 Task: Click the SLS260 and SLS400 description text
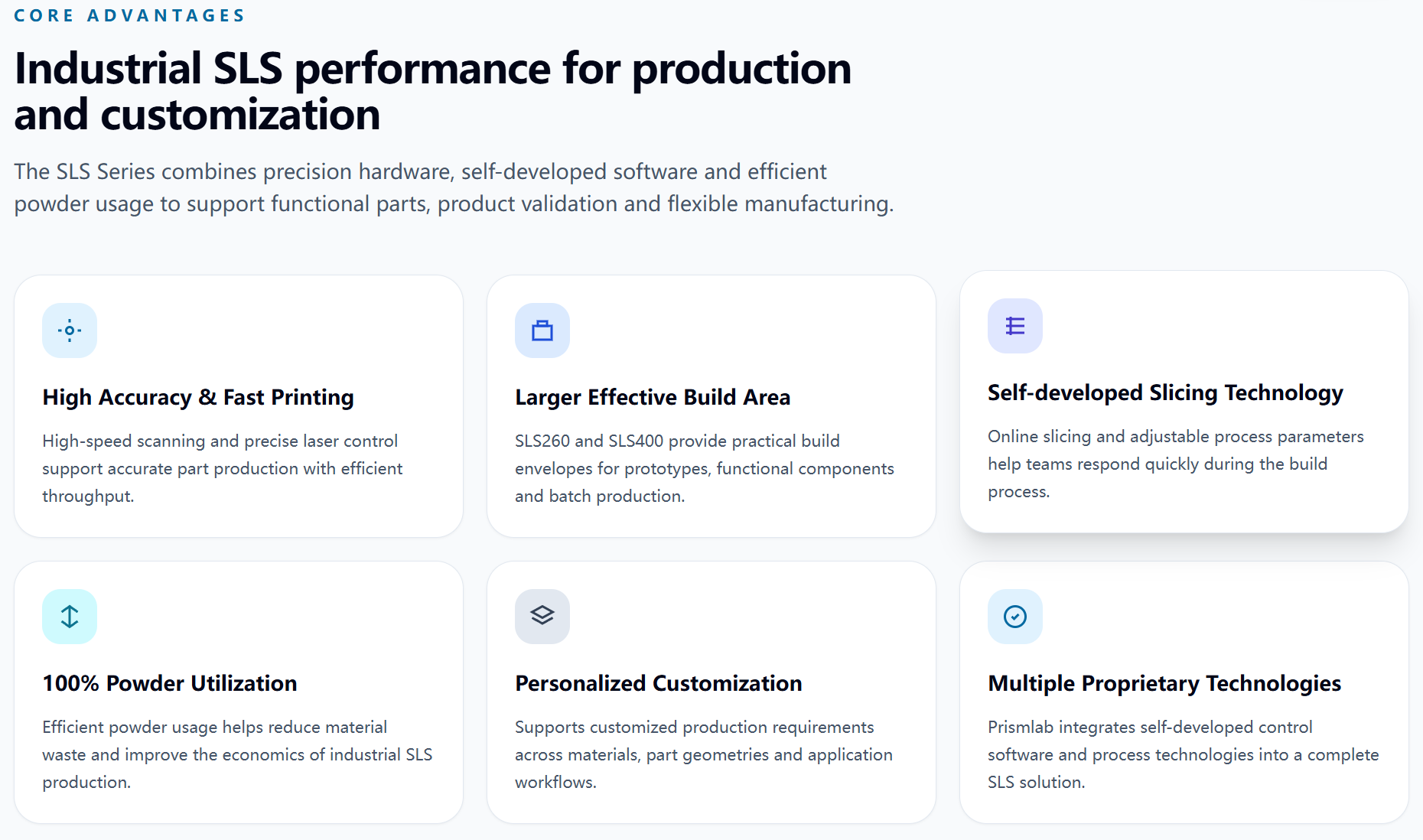(705, 468)
